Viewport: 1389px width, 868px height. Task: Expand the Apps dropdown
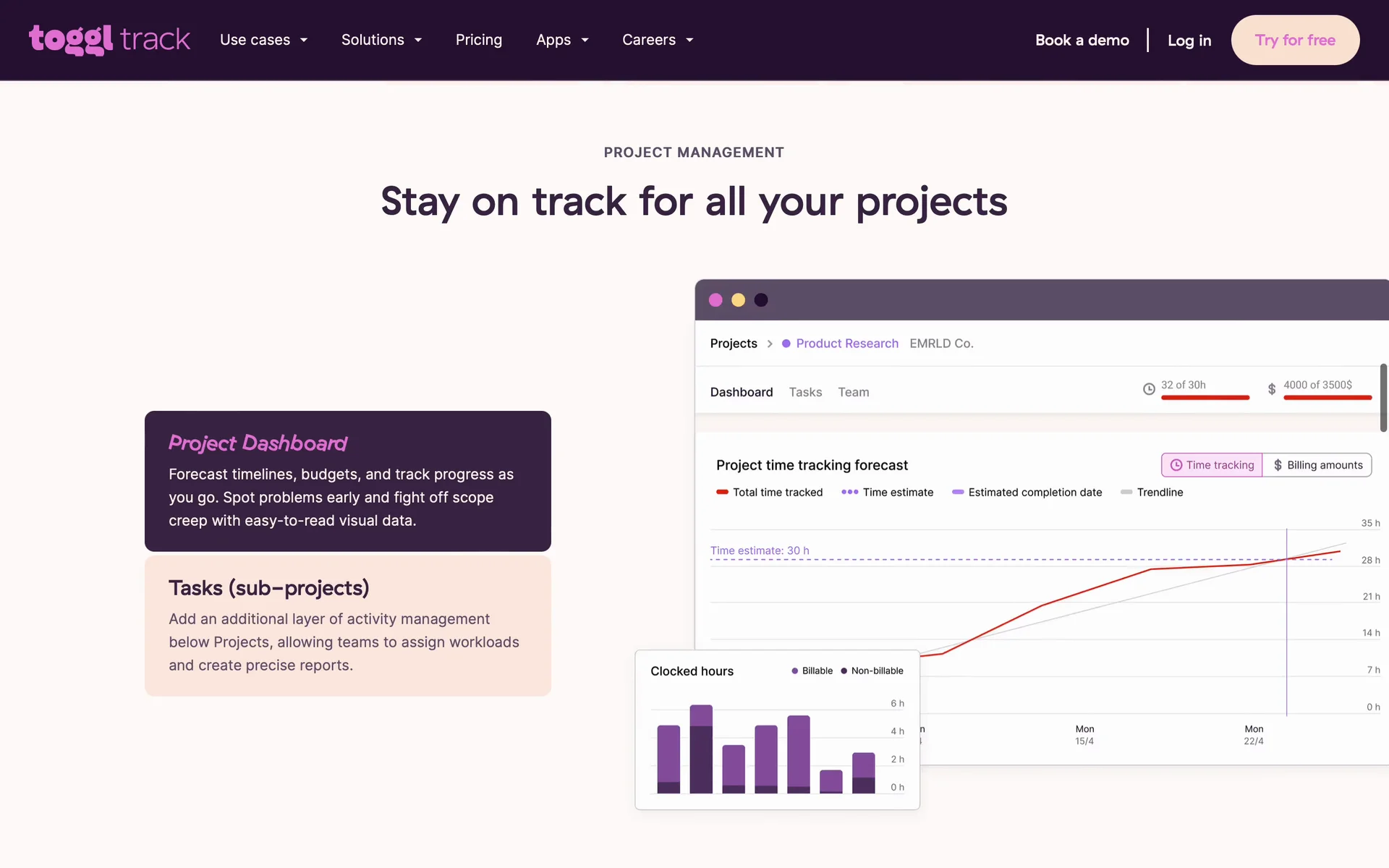coord(562,40)
